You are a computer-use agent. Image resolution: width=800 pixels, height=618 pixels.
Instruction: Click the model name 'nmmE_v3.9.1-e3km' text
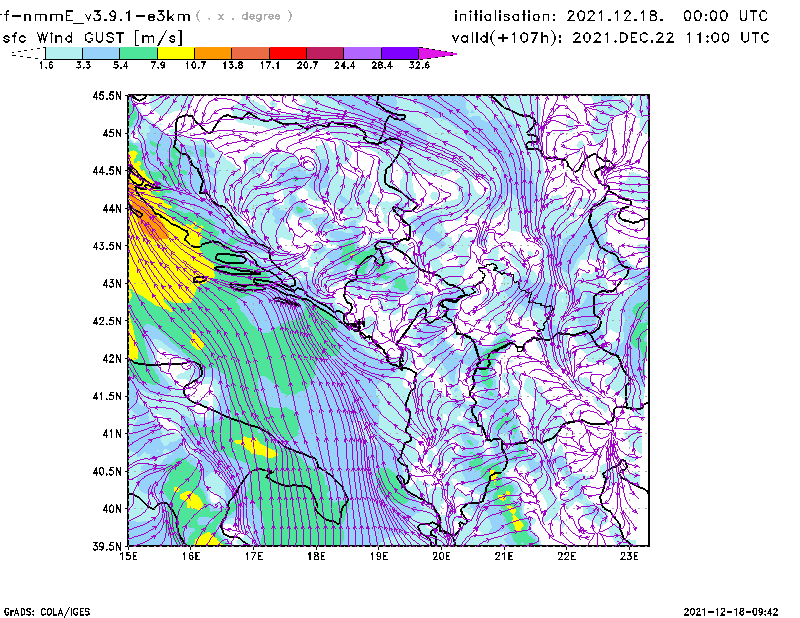[x=107, y=17]
